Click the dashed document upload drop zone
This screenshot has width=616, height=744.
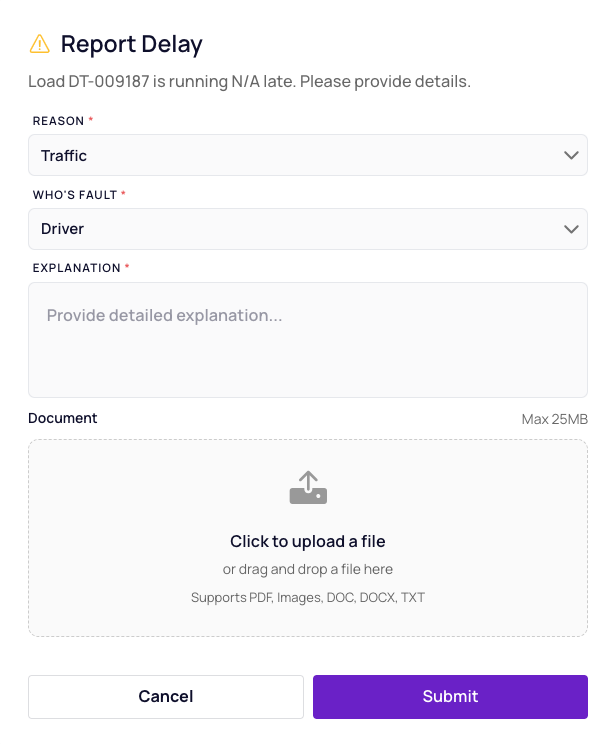[308, 538]
